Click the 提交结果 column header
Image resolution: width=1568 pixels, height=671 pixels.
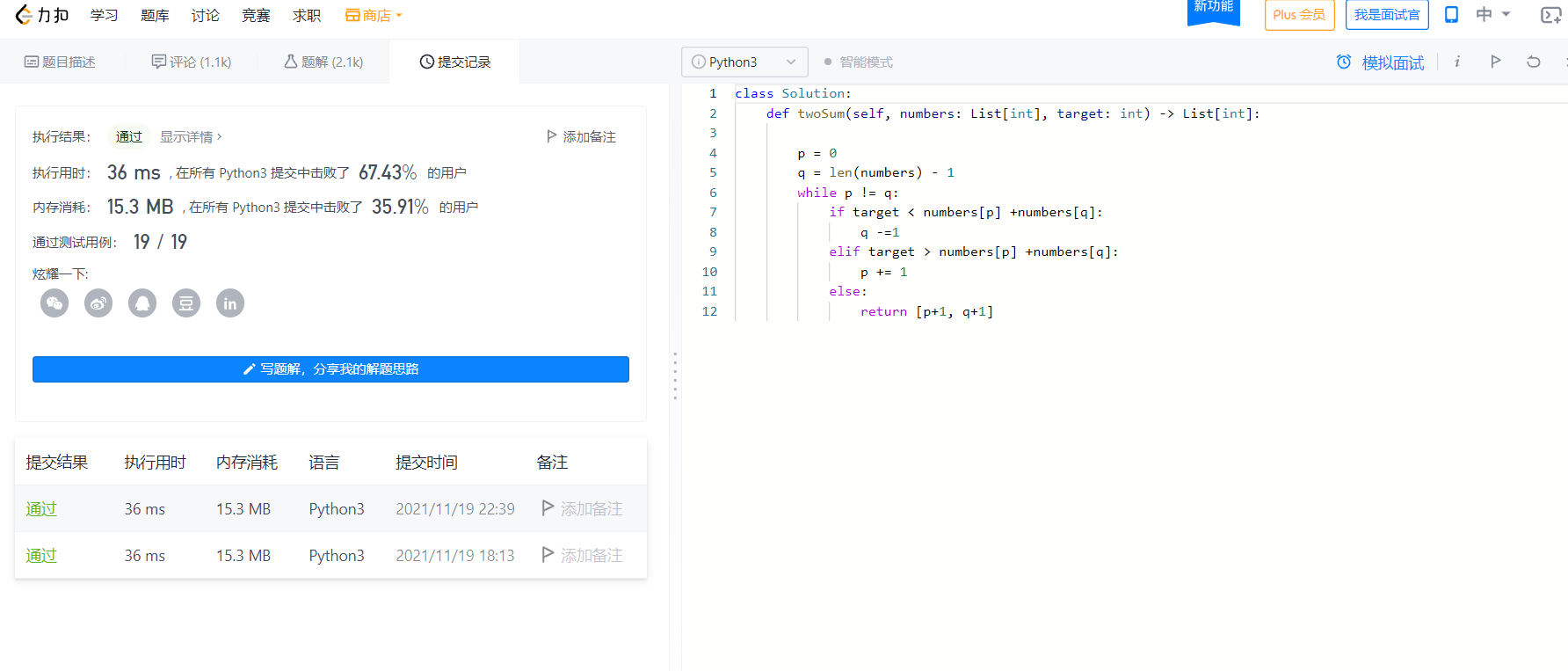pos(57,463)
